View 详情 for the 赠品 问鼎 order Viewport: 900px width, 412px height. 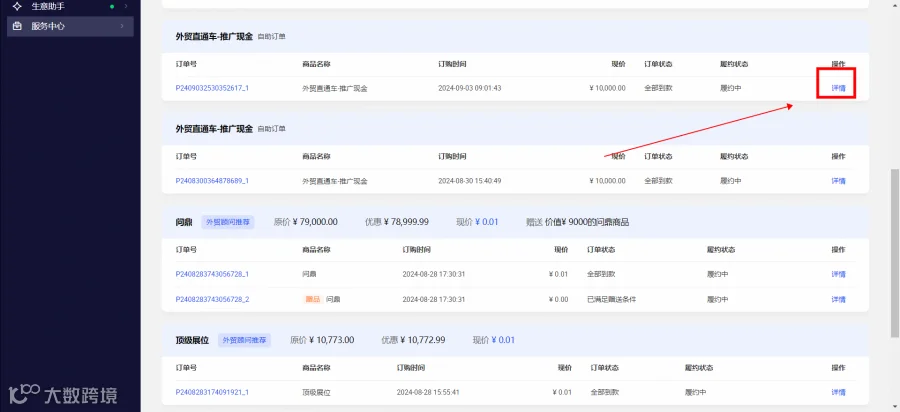point(838,300)
